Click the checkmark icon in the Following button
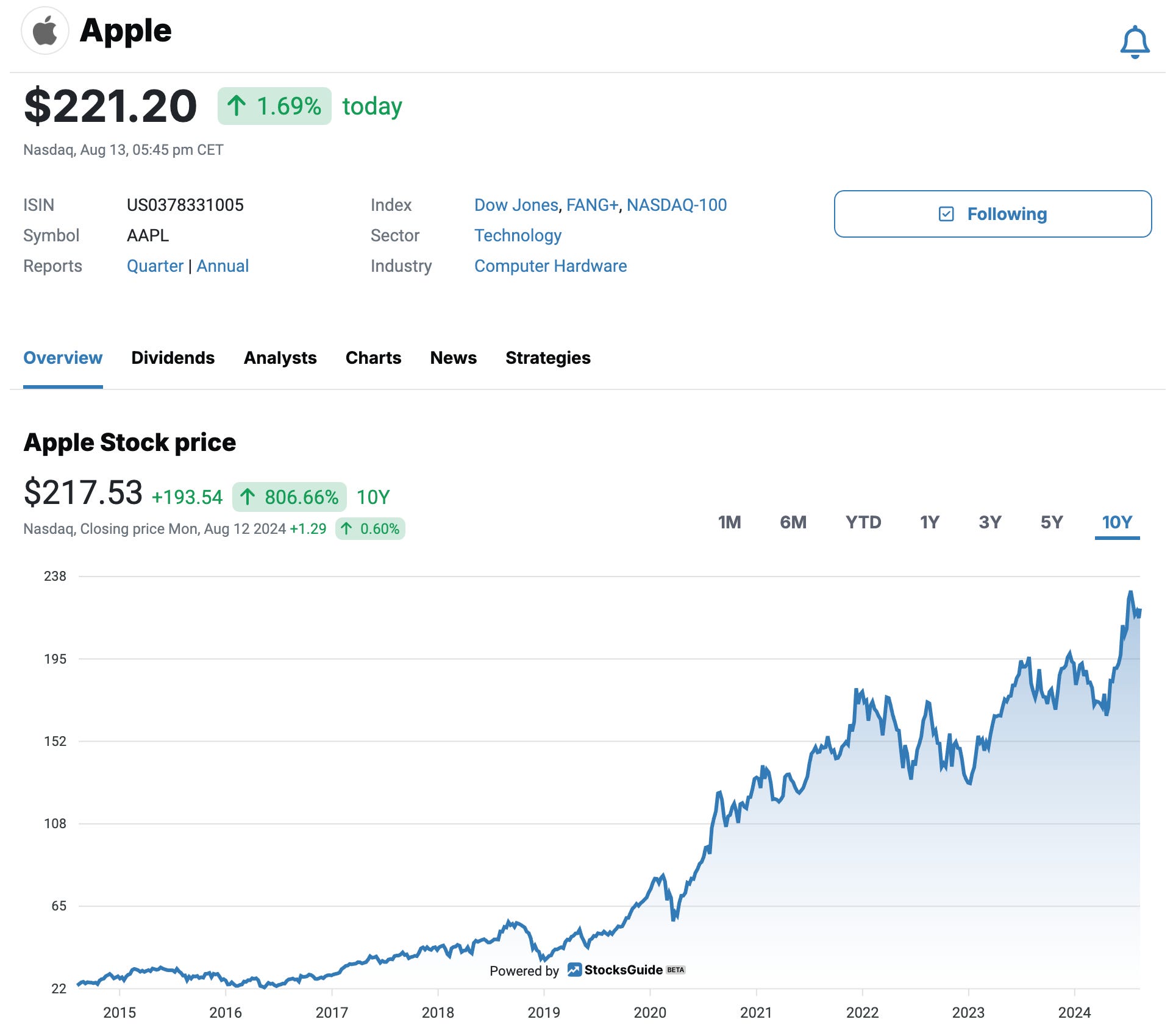This screenshot has width=1173, height=1036. [947, 214]
